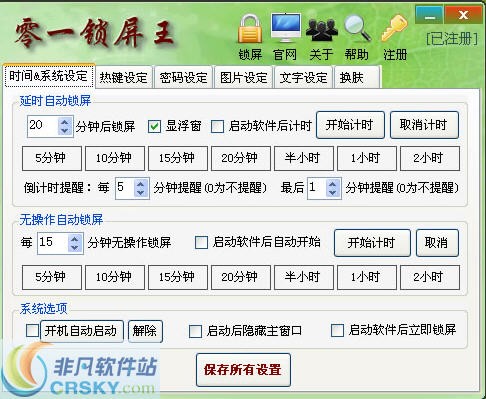This screenshot has height=399, width=486.
Task: Decrease 每 分钟提醒 interval spinner
Action: point(141,193)
